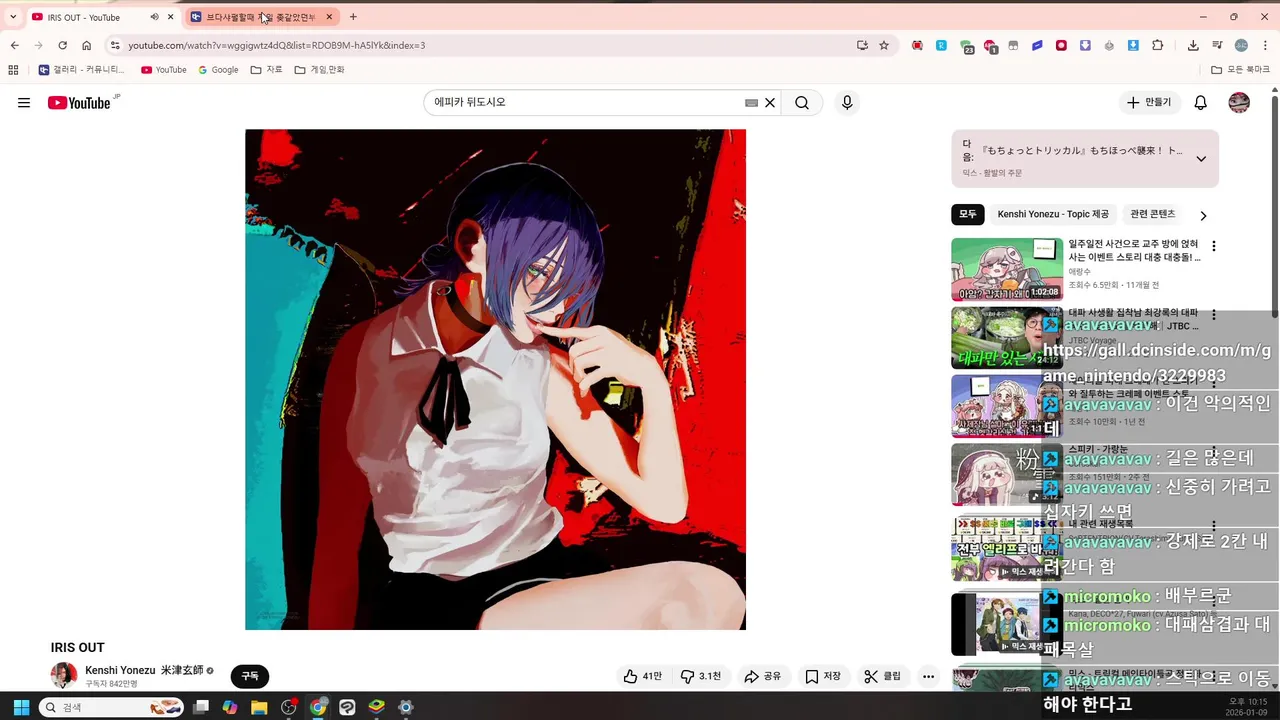This screenshot has height=720, width=1280.
Task: Open Windows Task View from taskbar
Action: click(x=201, y=707)
